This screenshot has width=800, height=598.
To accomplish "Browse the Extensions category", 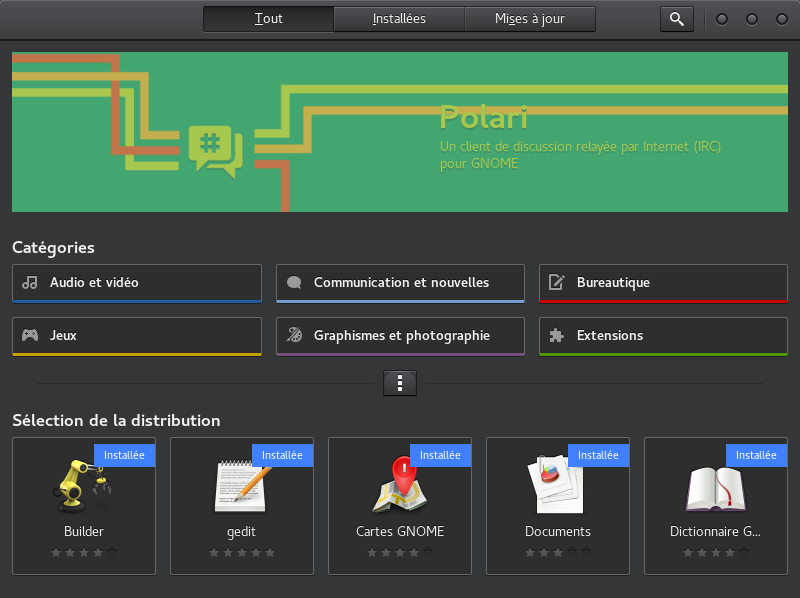I will [x=663, y=336].
